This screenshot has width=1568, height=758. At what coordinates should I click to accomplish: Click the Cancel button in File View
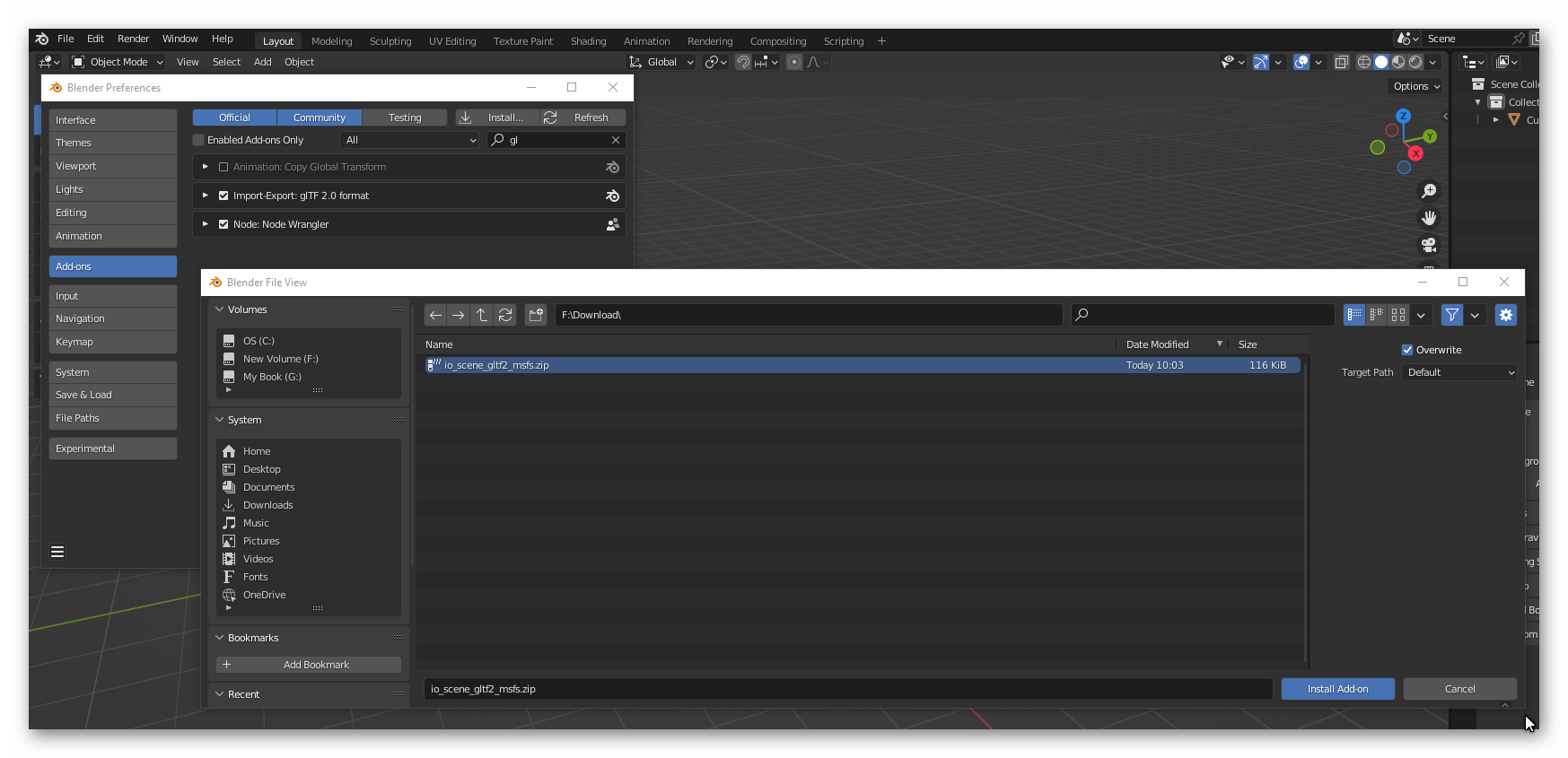(x=1459, y=689)
